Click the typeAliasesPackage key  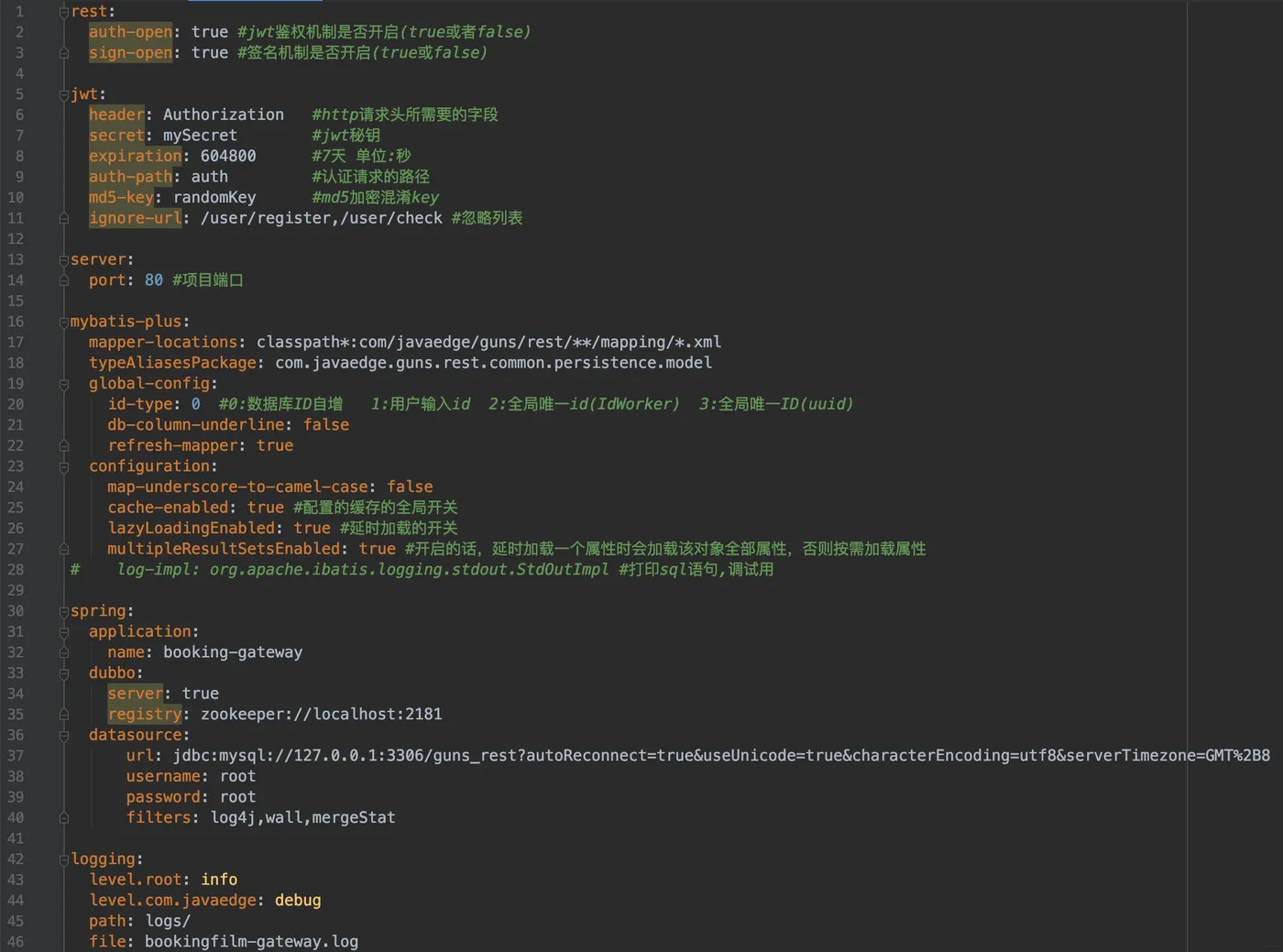click(172, 363)
